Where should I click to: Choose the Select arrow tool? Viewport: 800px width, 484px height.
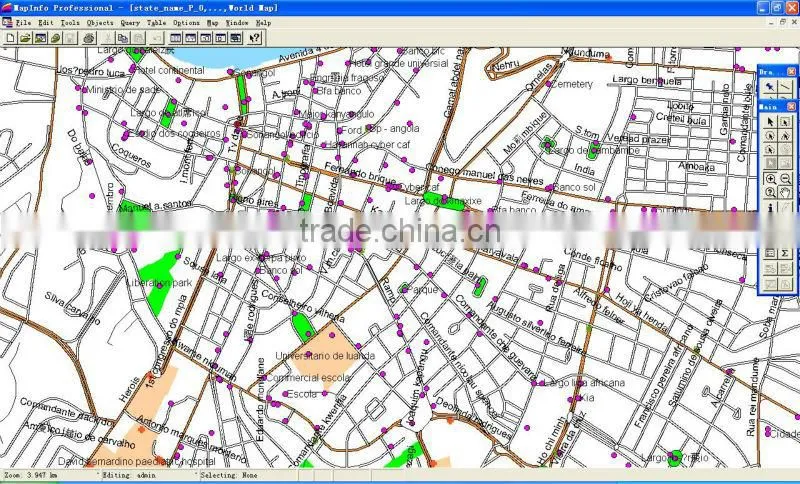(x=770, y=121)
